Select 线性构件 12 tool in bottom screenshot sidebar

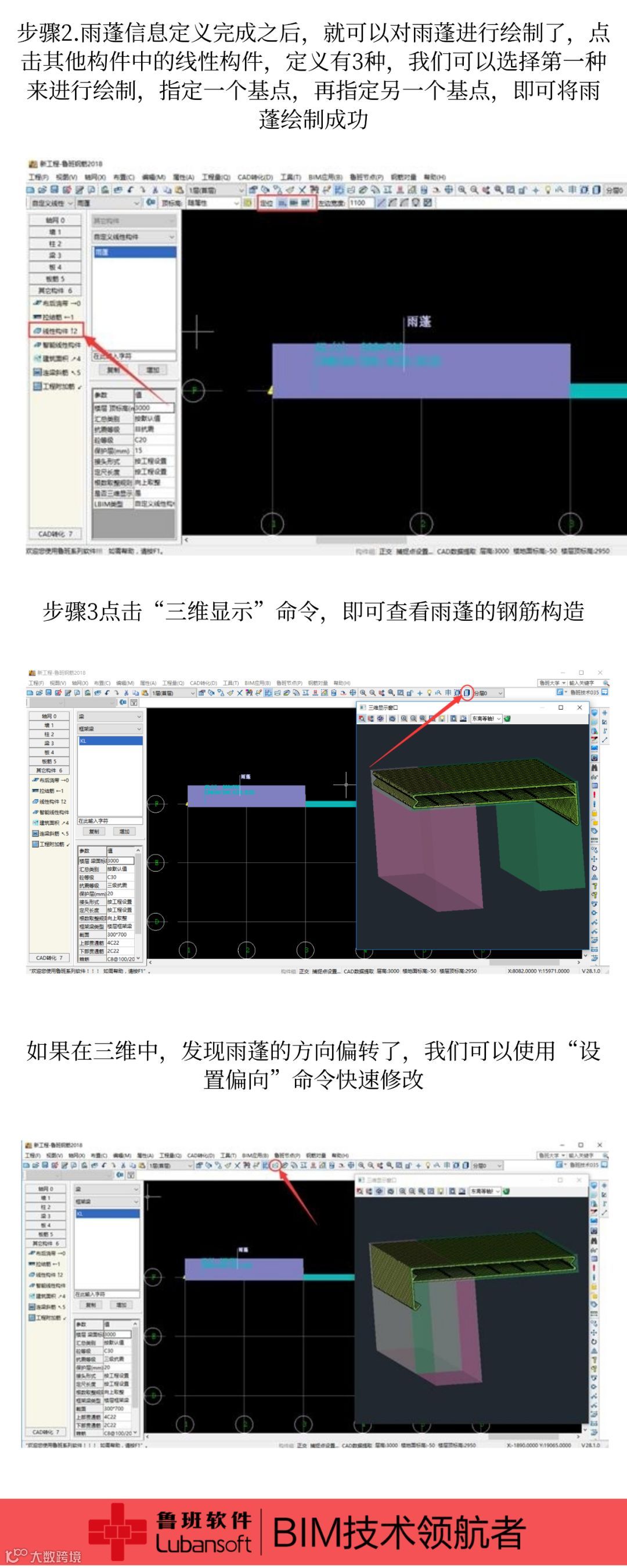point(46,1275)
